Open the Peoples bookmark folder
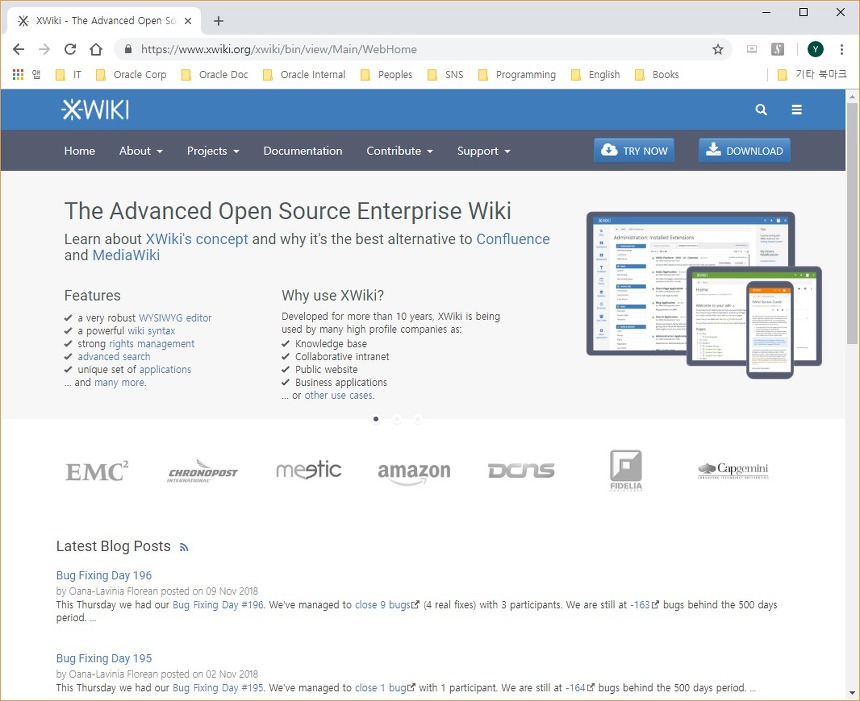Image resolution: width=860 pixels, height=701 pixels. pos(386,75)
